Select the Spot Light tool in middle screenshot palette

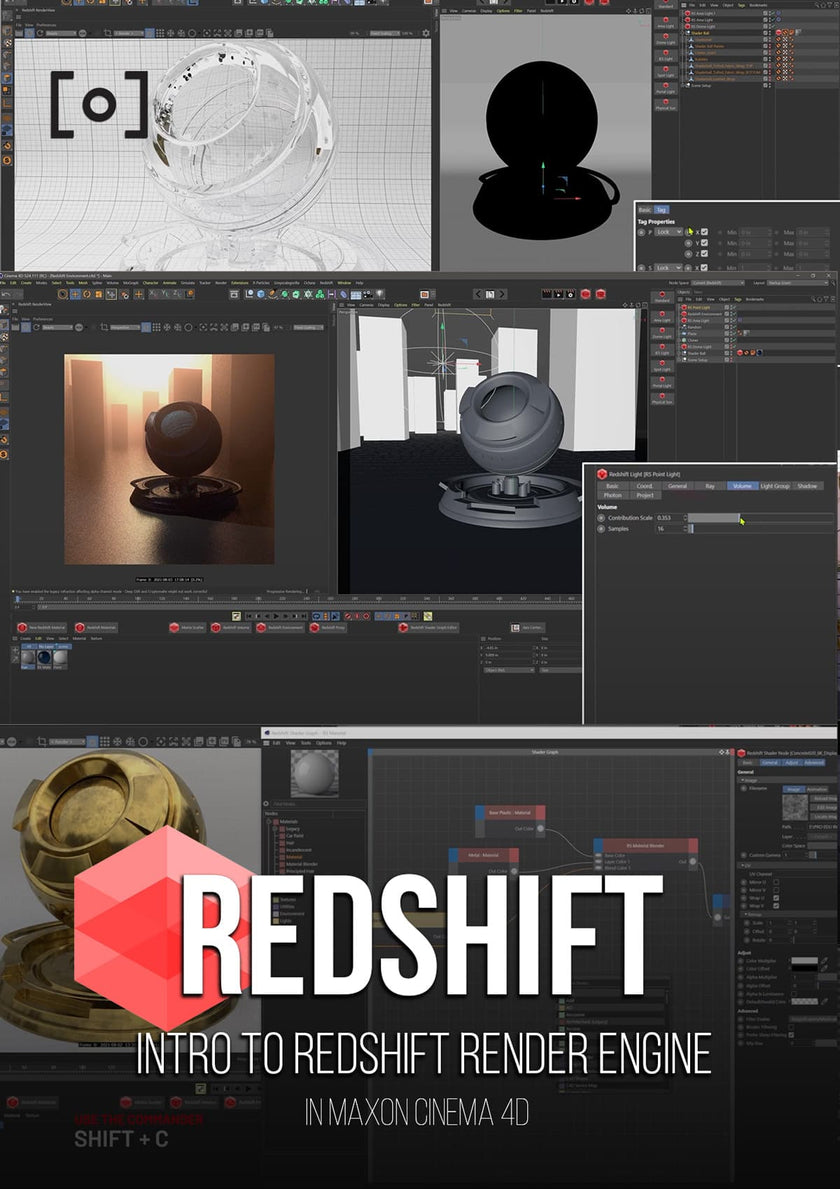pos(662,365)
